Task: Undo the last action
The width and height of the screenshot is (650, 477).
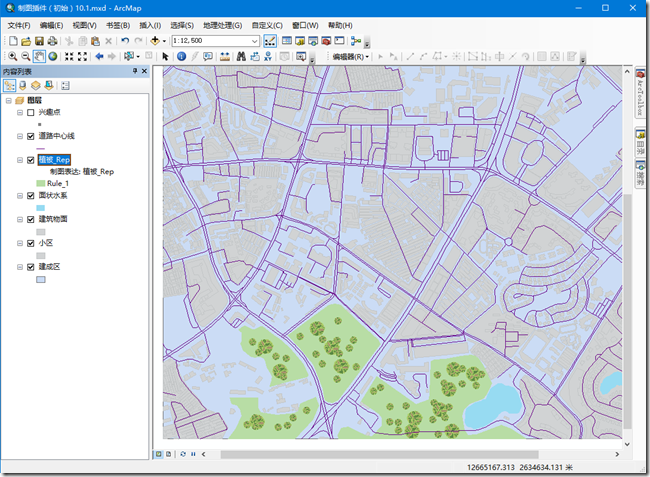Action: pos(125,41)
